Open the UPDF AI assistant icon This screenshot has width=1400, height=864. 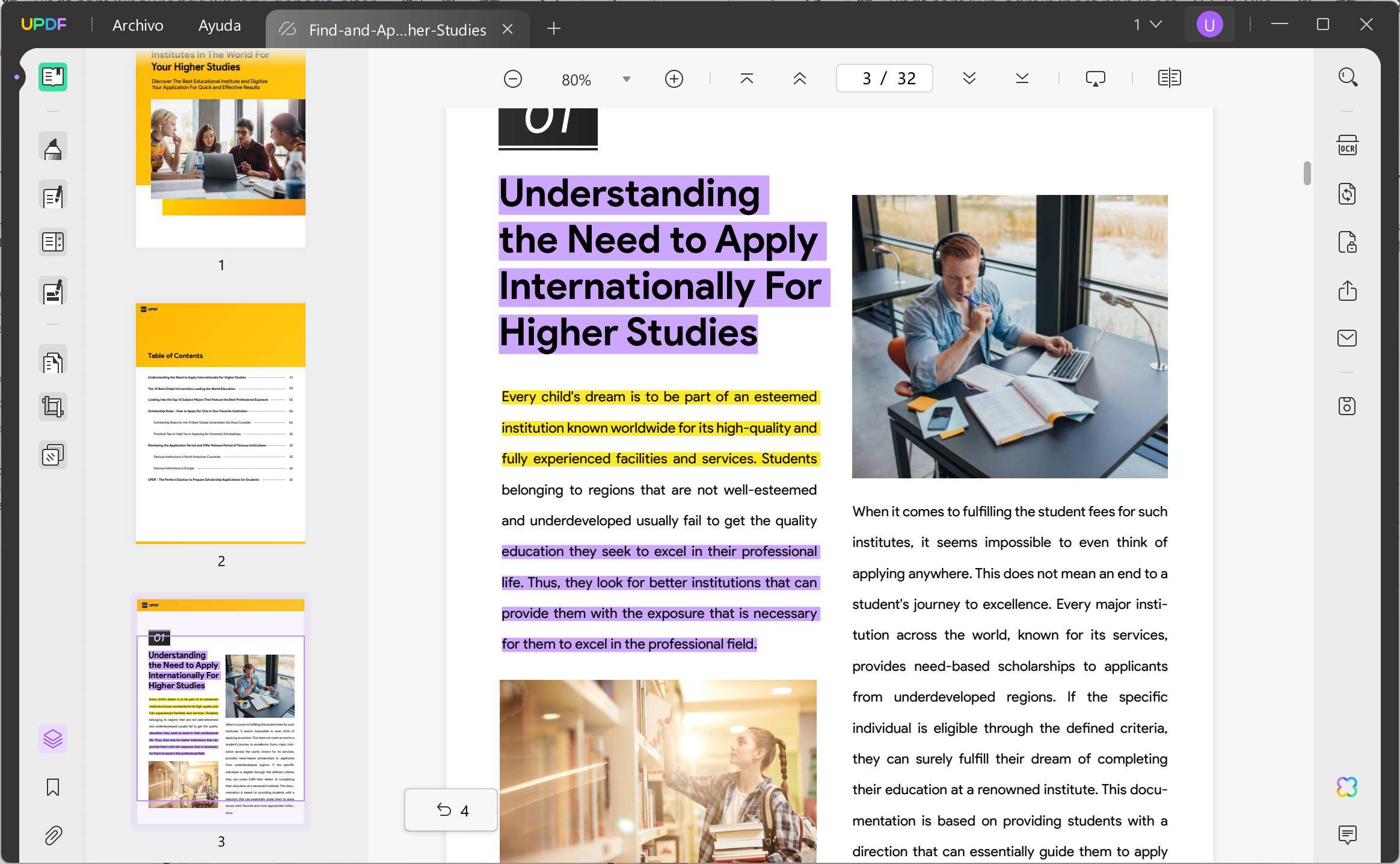point(1347,787)
